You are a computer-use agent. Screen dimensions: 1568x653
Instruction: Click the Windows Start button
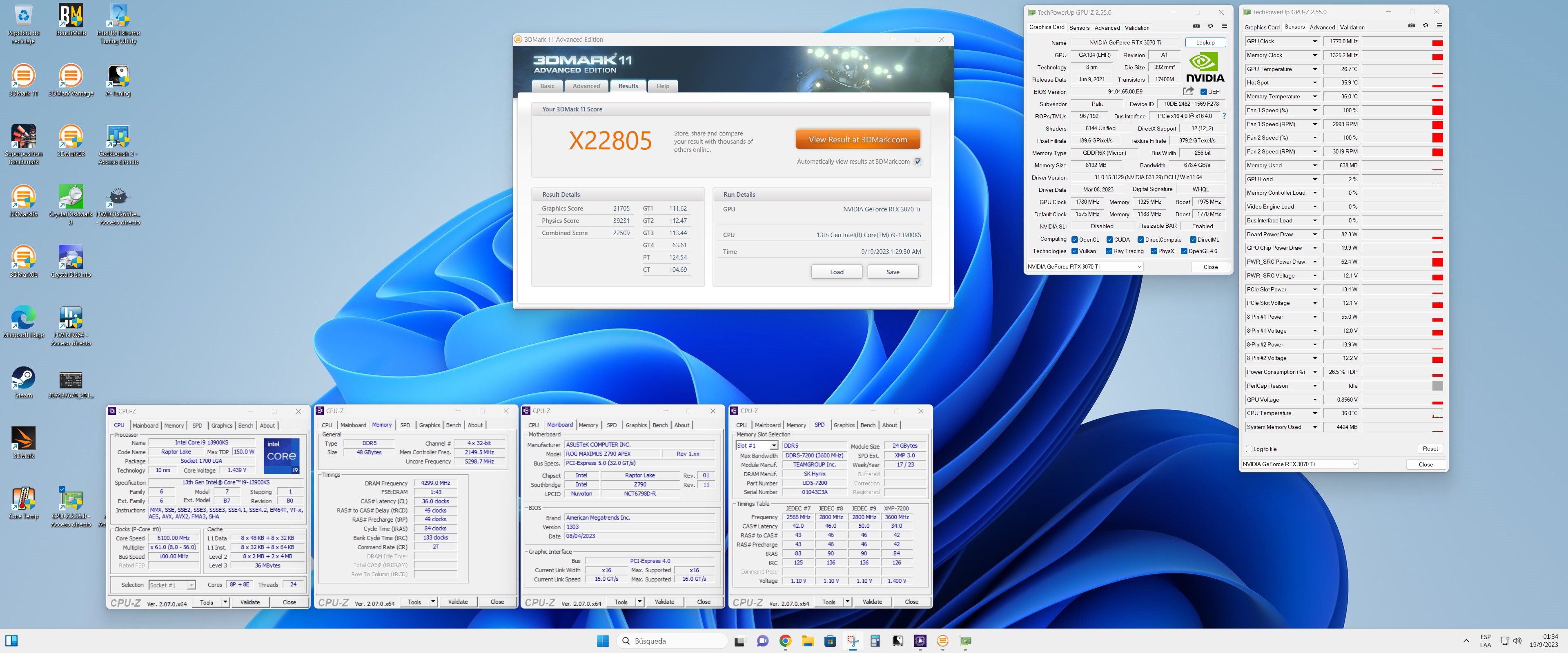603,641
